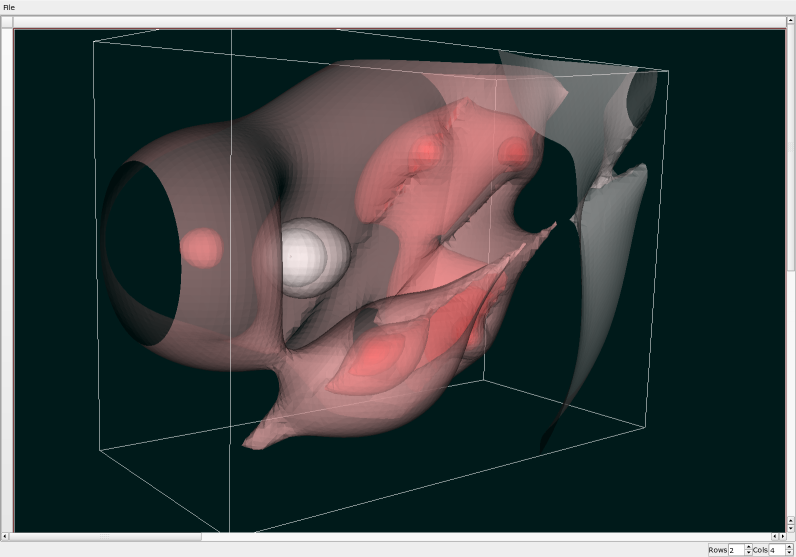The image size is (796, 557).
Task: Click the vertical scrollbar thumb
Action: [790, 147]
